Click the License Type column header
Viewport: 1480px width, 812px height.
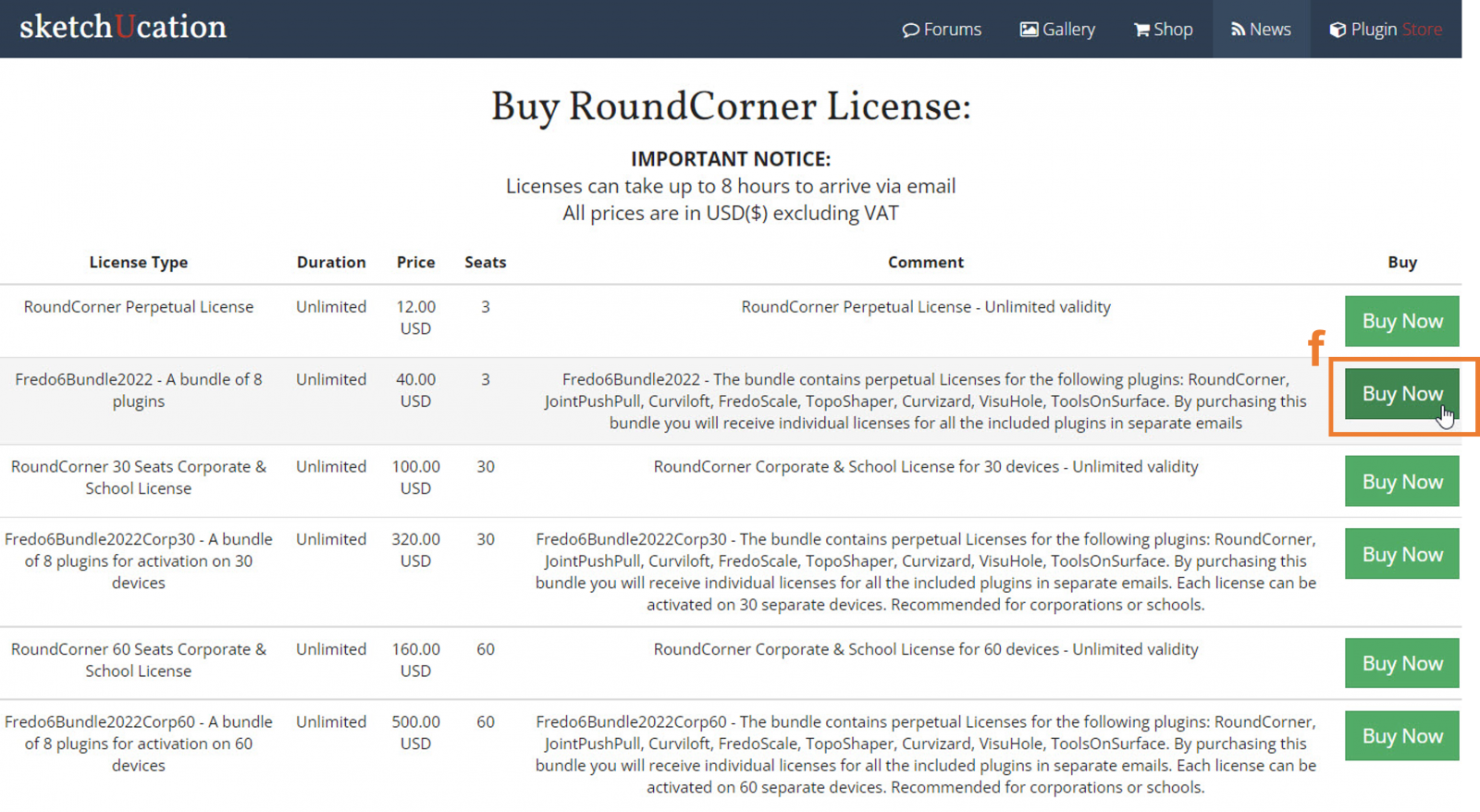click(x=139, y=263)
